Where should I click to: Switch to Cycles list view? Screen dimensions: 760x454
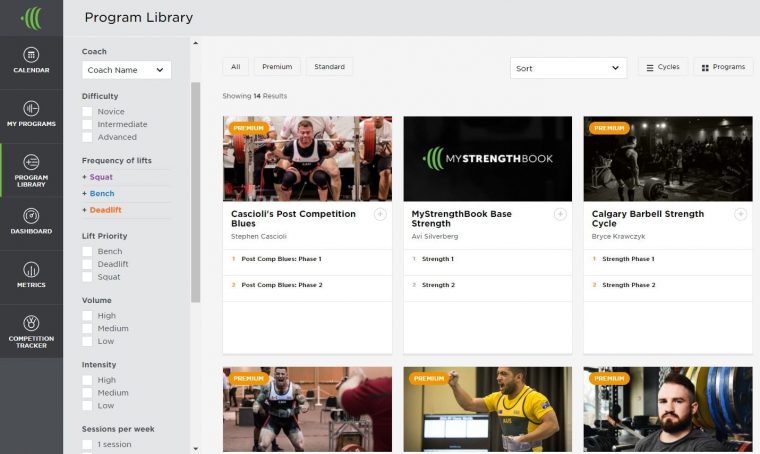pyautogui.click(x=663, y=67)
